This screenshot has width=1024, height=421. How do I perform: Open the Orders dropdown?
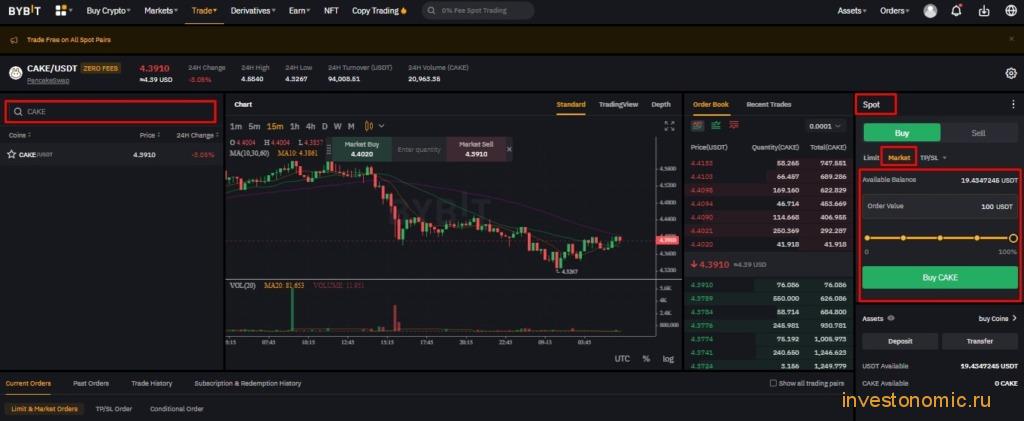[x=894, y=10]
